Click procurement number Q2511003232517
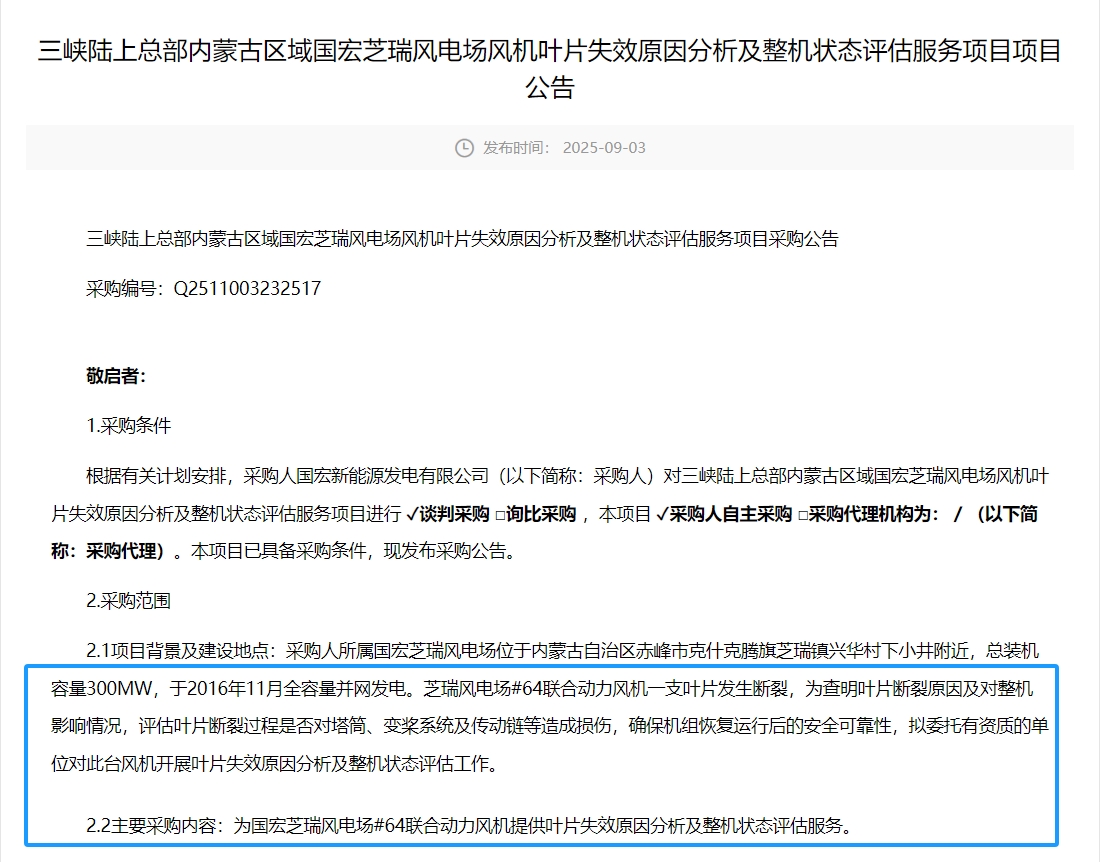1102x862 pixels. point(247,289)
